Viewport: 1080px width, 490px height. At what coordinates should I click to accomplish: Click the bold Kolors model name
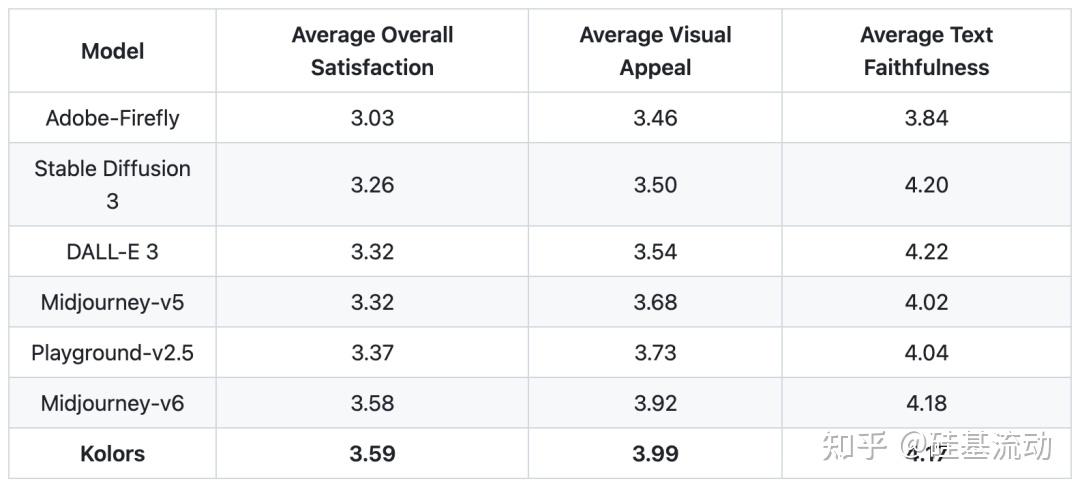(x=113, y=454)
